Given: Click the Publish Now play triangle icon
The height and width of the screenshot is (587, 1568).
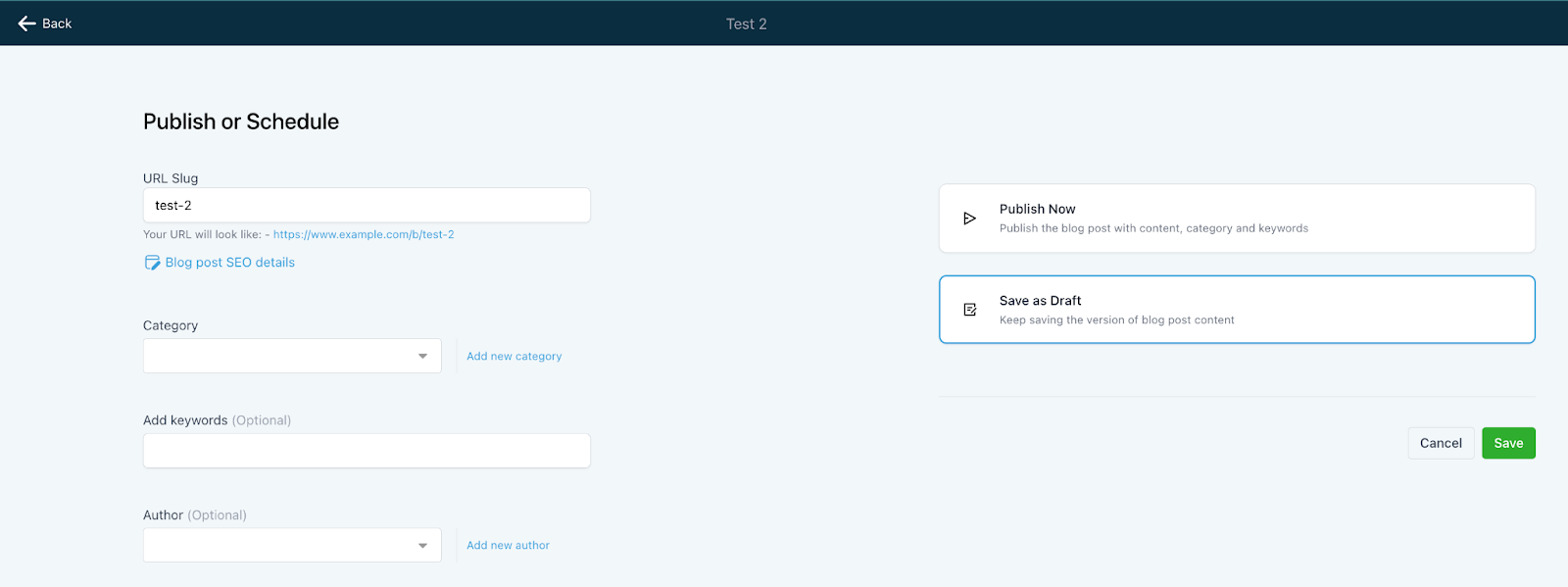Looking at the screenshot, I should [x=969, y=219].
